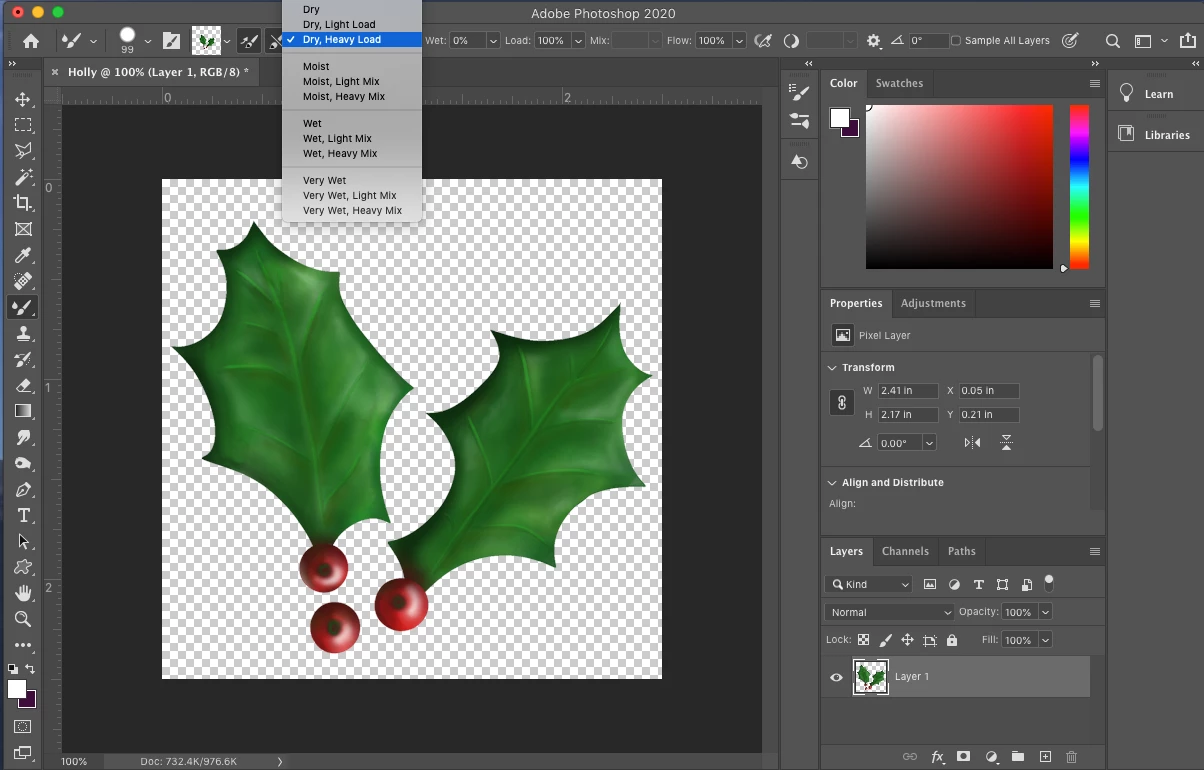This screenshot has width=1204, height=770.
Task: Flip horizontal in Transform properties
Action: (972, 443)
